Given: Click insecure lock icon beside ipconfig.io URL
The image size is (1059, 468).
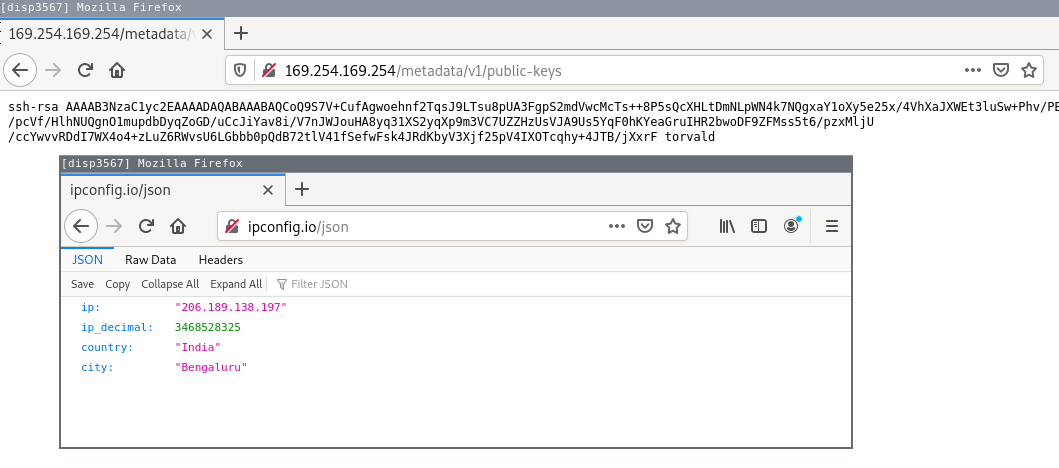Looking at the screenshot, I should [232, 227].
